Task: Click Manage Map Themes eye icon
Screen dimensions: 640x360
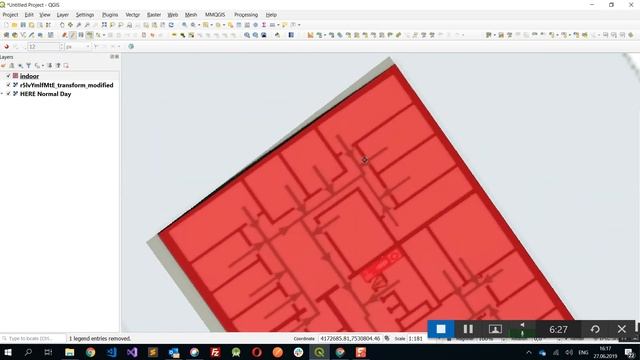Action: click(x=20, y=65)
